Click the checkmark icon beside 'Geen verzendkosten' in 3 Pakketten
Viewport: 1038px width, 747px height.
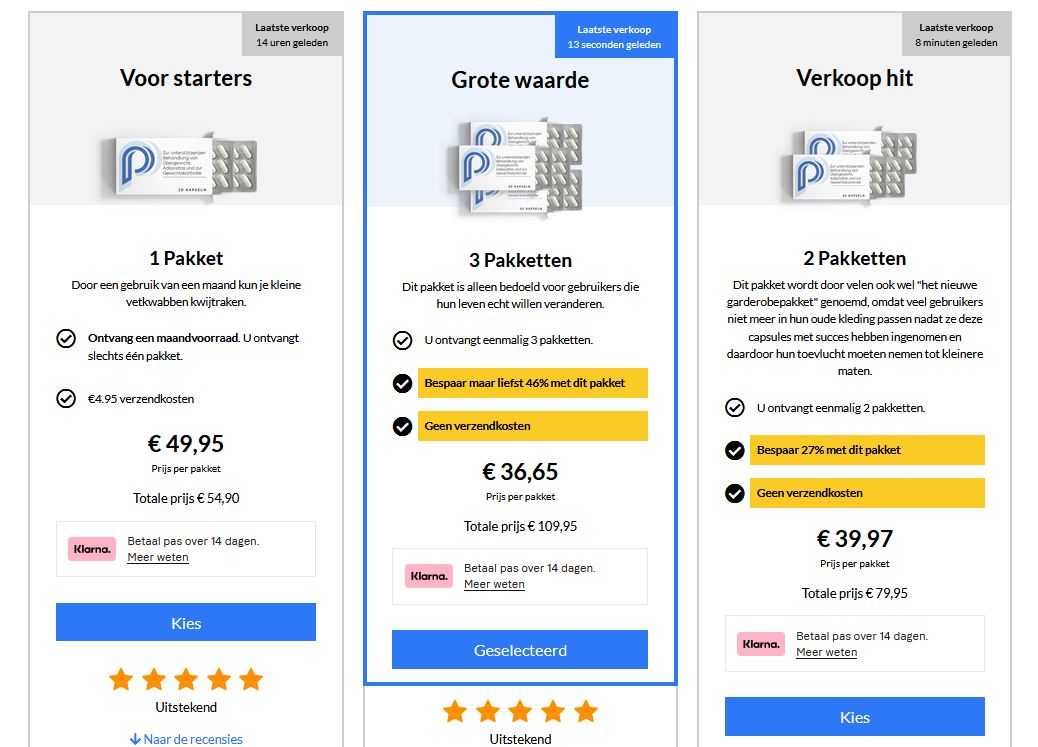point(402,426)
